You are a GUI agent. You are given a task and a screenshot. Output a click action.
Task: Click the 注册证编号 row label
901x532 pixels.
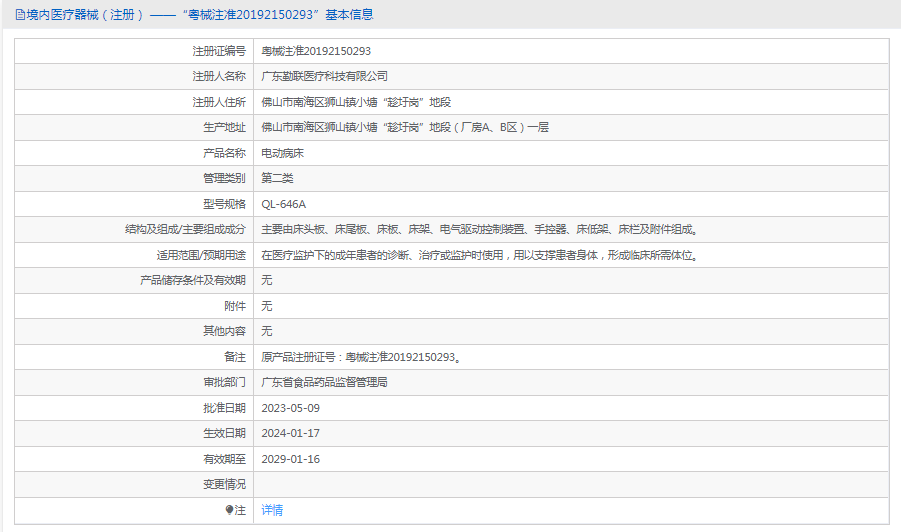(219, 51)
